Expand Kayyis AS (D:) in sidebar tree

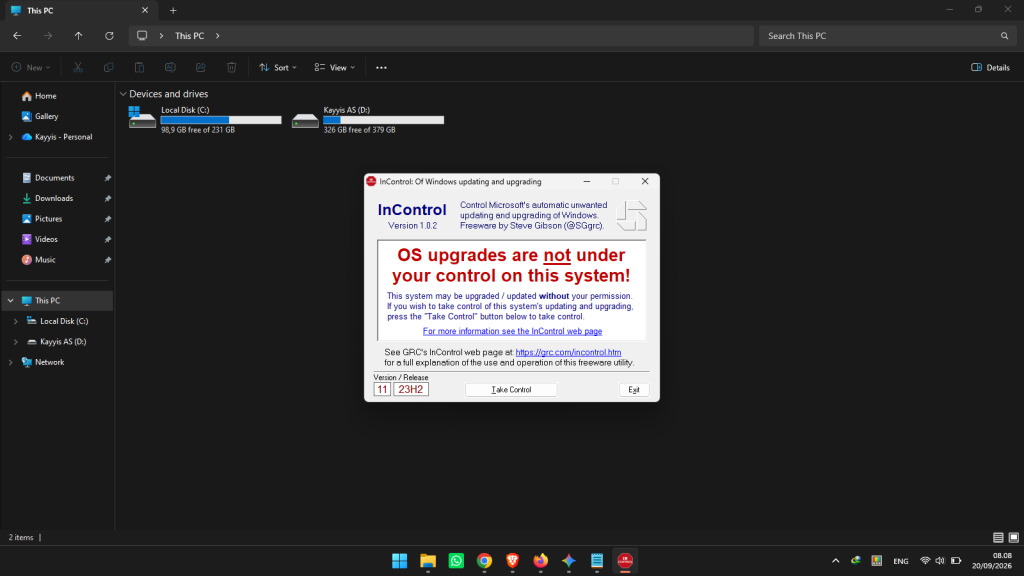[16, 342]
